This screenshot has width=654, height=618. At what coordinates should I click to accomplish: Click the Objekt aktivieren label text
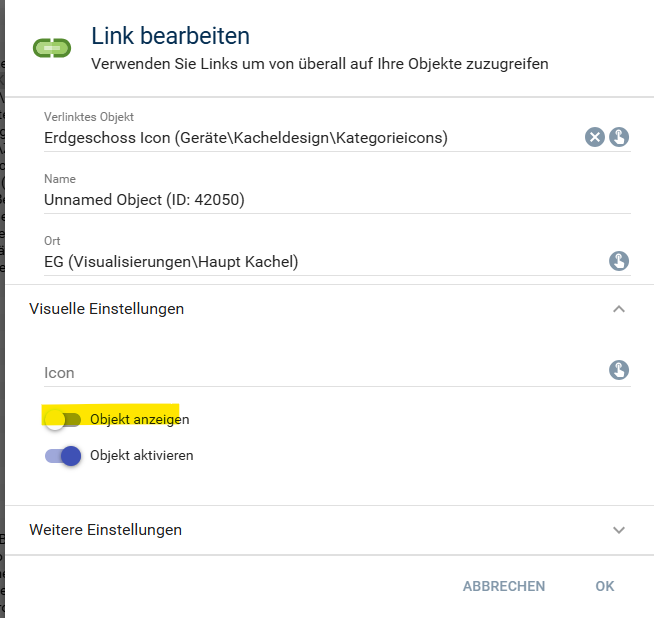141,456
